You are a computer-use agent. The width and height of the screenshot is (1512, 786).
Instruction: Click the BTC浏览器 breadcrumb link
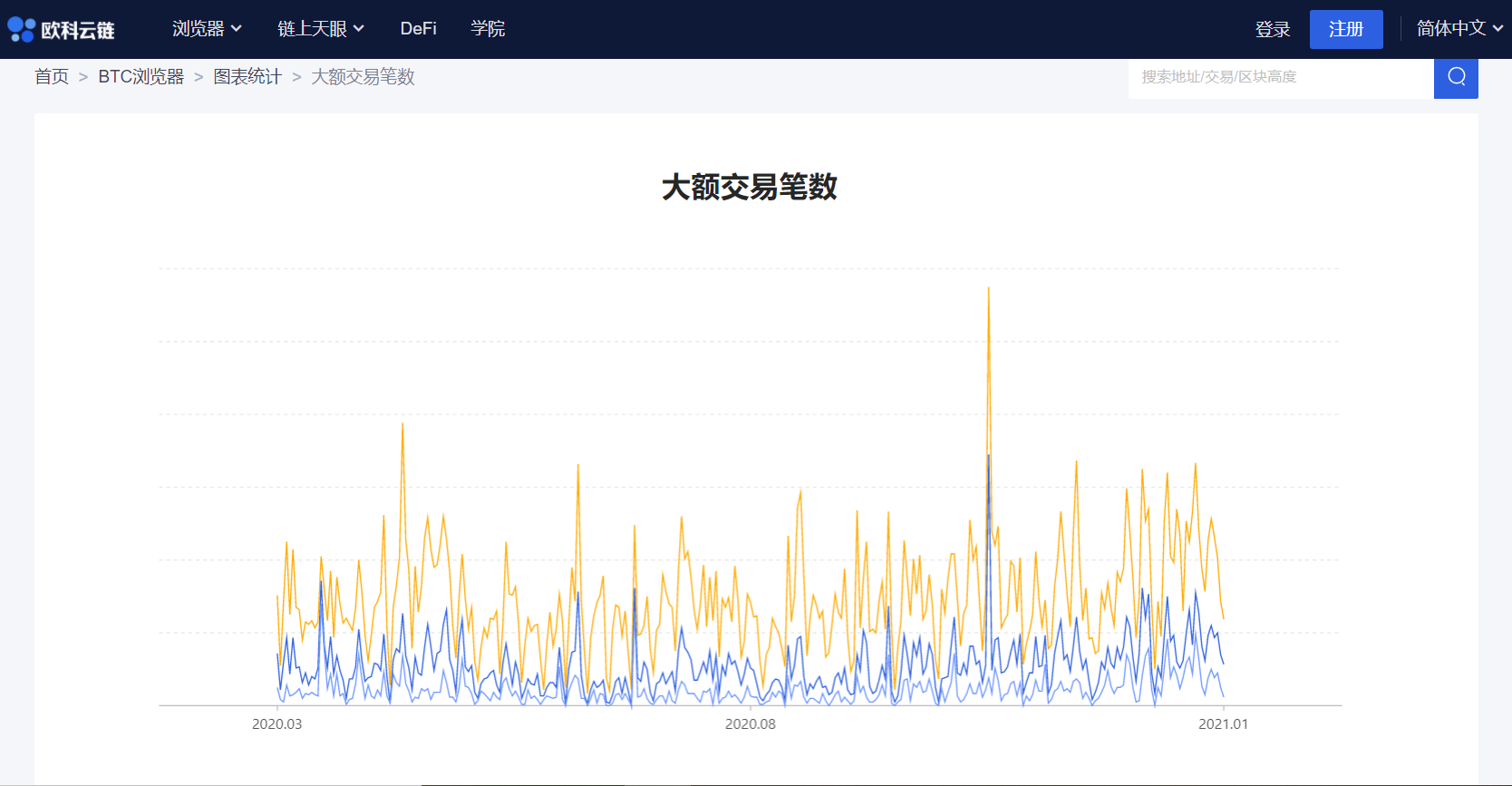pos(141,77)
